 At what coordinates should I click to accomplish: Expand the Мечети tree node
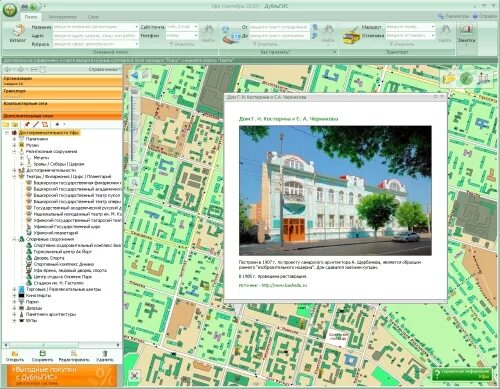pos(22,158)
